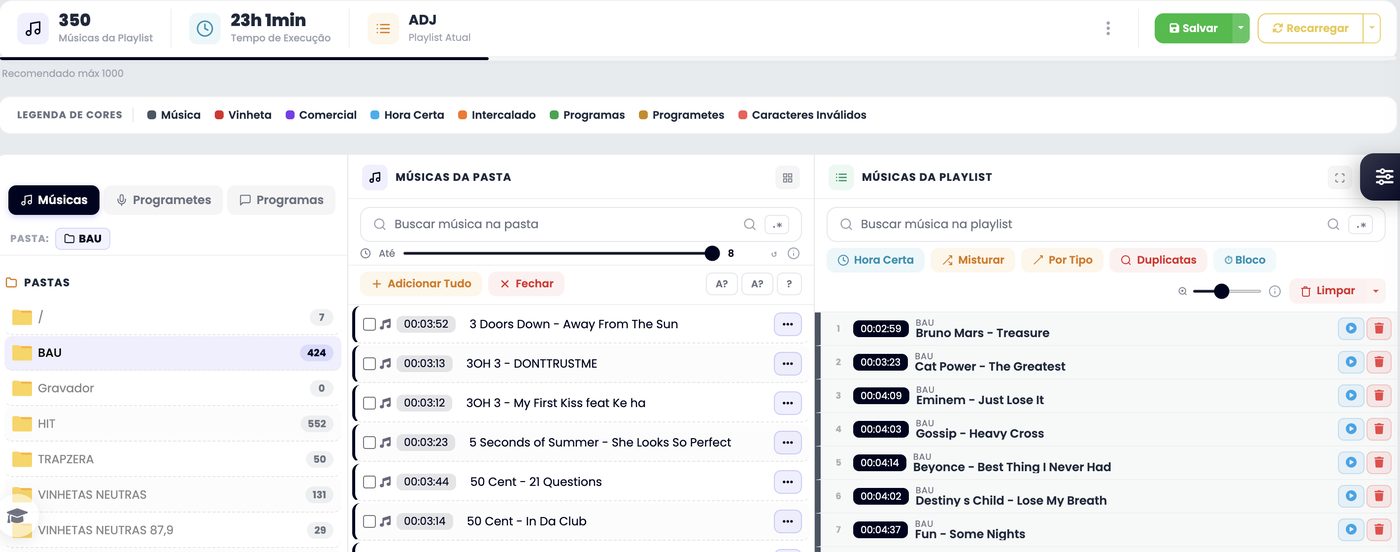
Task: Open options for 50 Cent - 21 Questions
Action: click(x=787, y=482)
